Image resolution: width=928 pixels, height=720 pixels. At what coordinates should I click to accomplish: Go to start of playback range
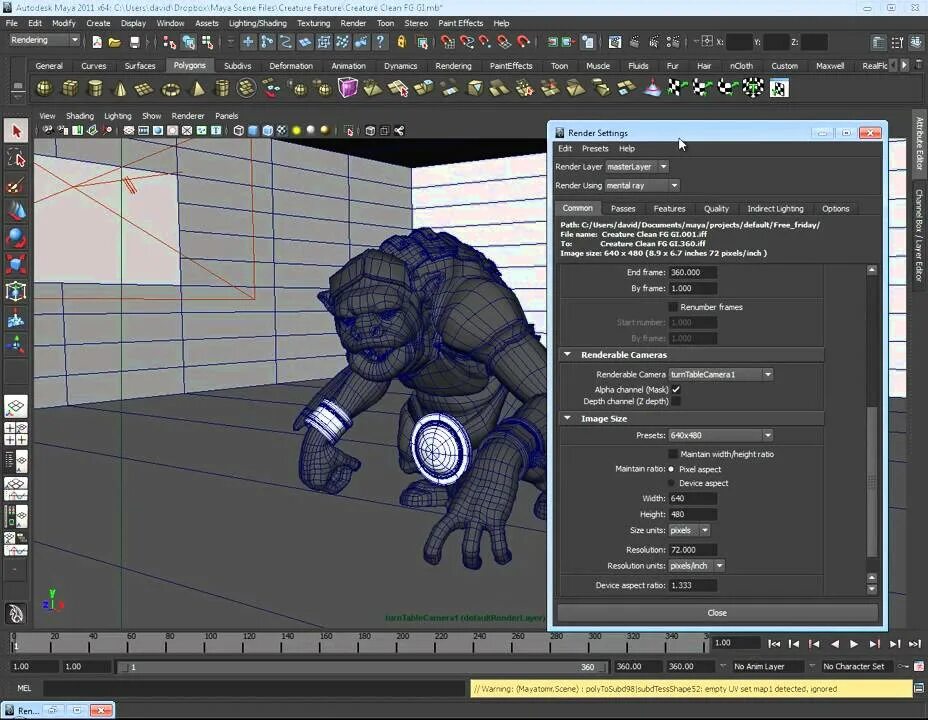[x=774, y=644]
